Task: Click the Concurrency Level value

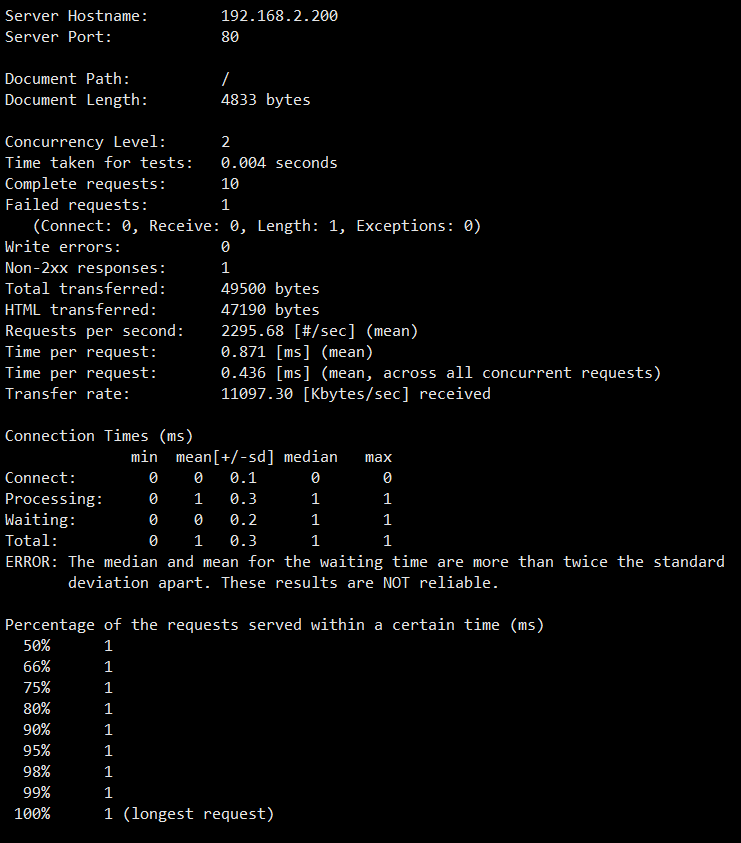Action: click(x=225, y=141)
